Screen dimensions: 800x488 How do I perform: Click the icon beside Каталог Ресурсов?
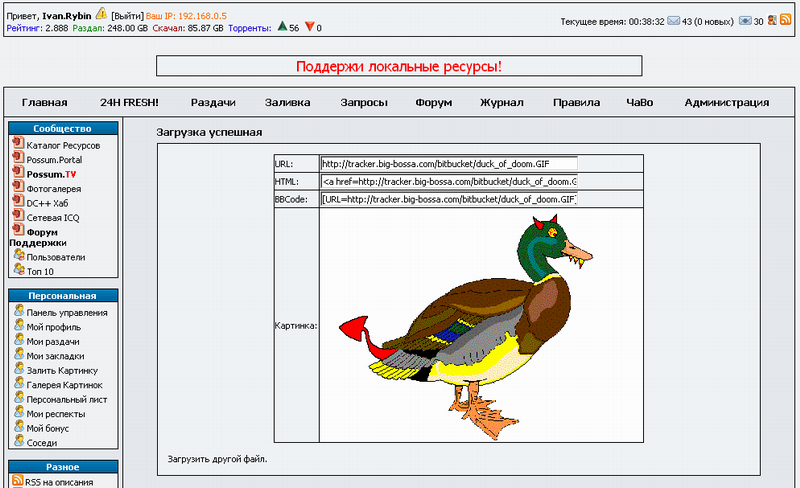pyautogui.click(x=18, y=143)
